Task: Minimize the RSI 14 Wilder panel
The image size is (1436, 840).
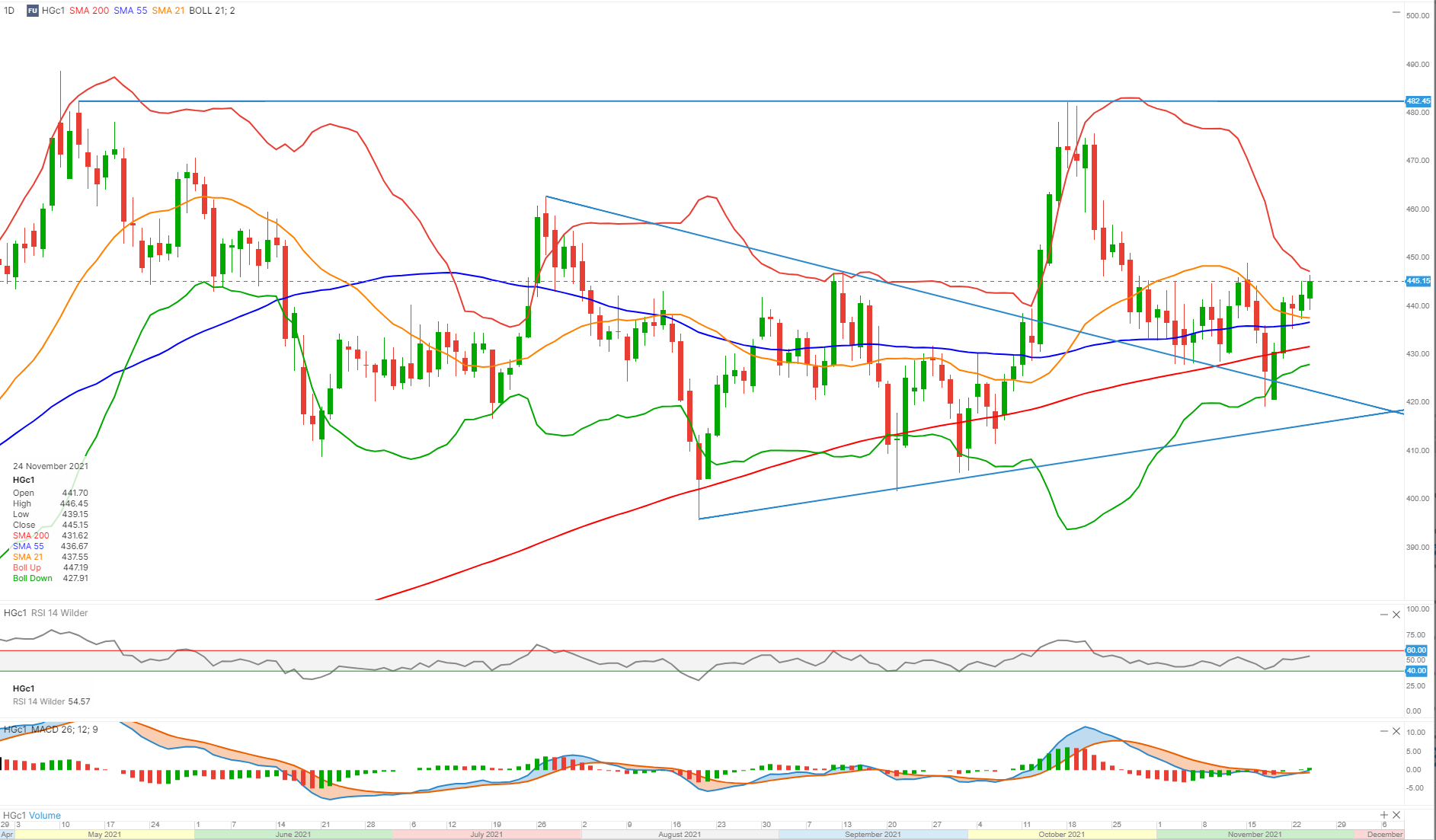Action: click(x=1384, y=615)
